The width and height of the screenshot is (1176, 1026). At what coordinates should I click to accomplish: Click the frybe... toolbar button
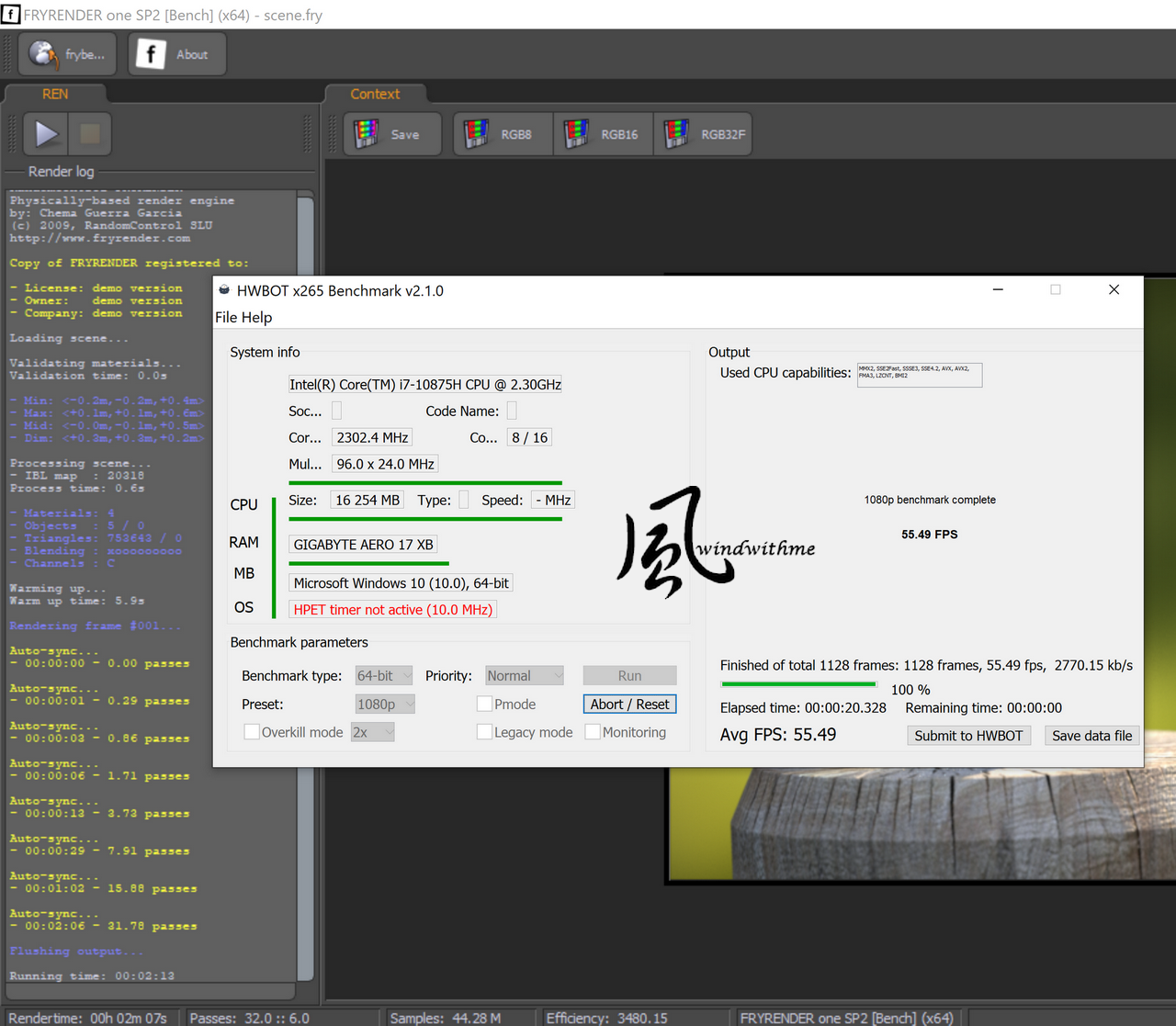(67, 54)
